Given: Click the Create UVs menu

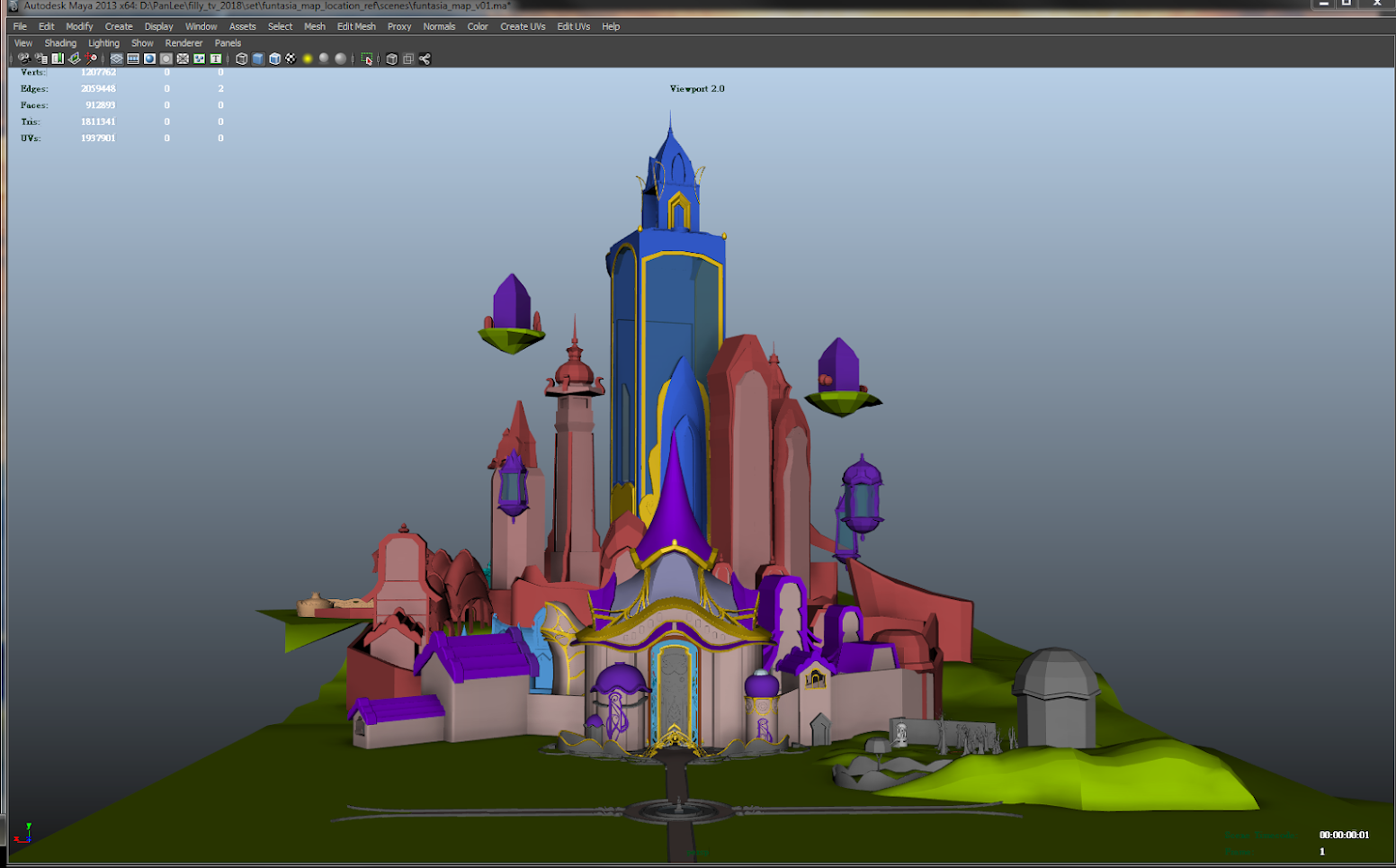Looking at the screenshot, I should pos(523,26).
